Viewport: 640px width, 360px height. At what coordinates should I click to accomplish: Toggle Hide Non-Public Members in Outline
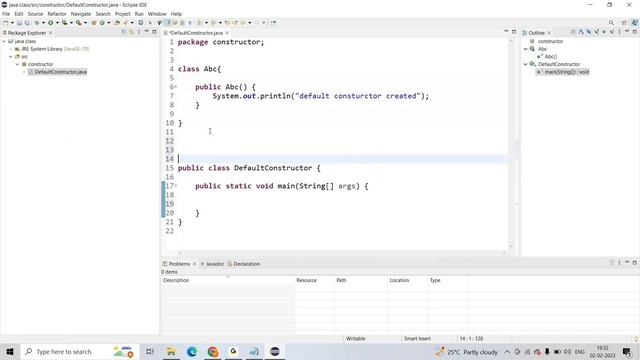click(x=604, y=32)
